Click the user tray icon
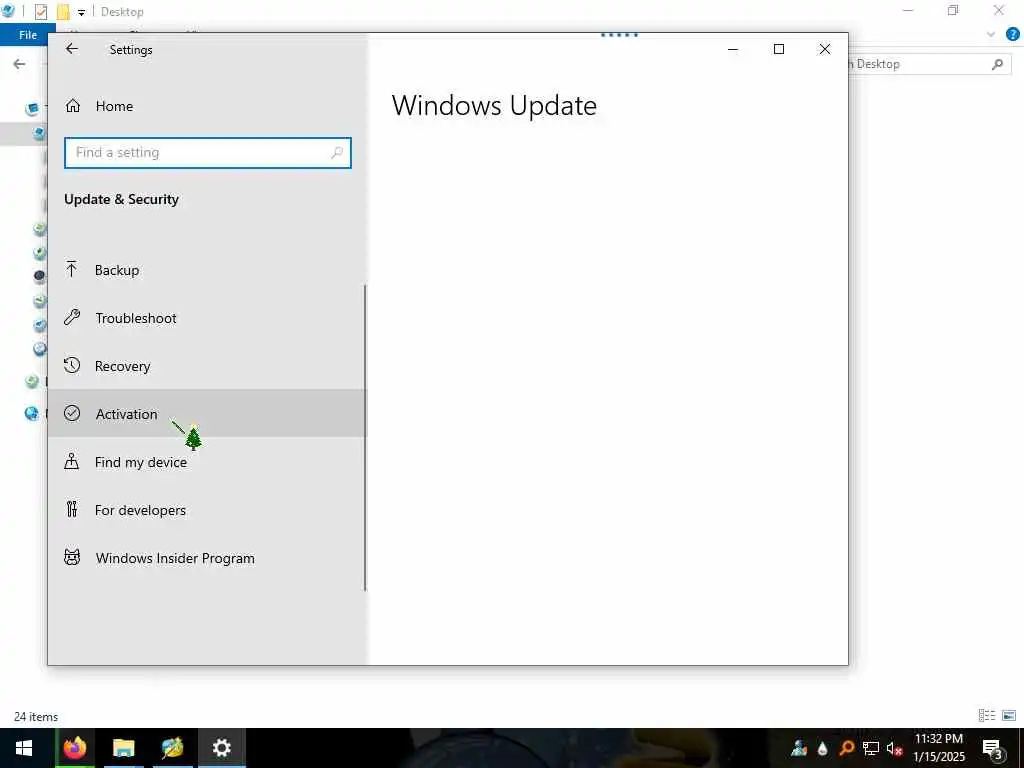This screenshot has height=768, width=1024. click(798, 748)
